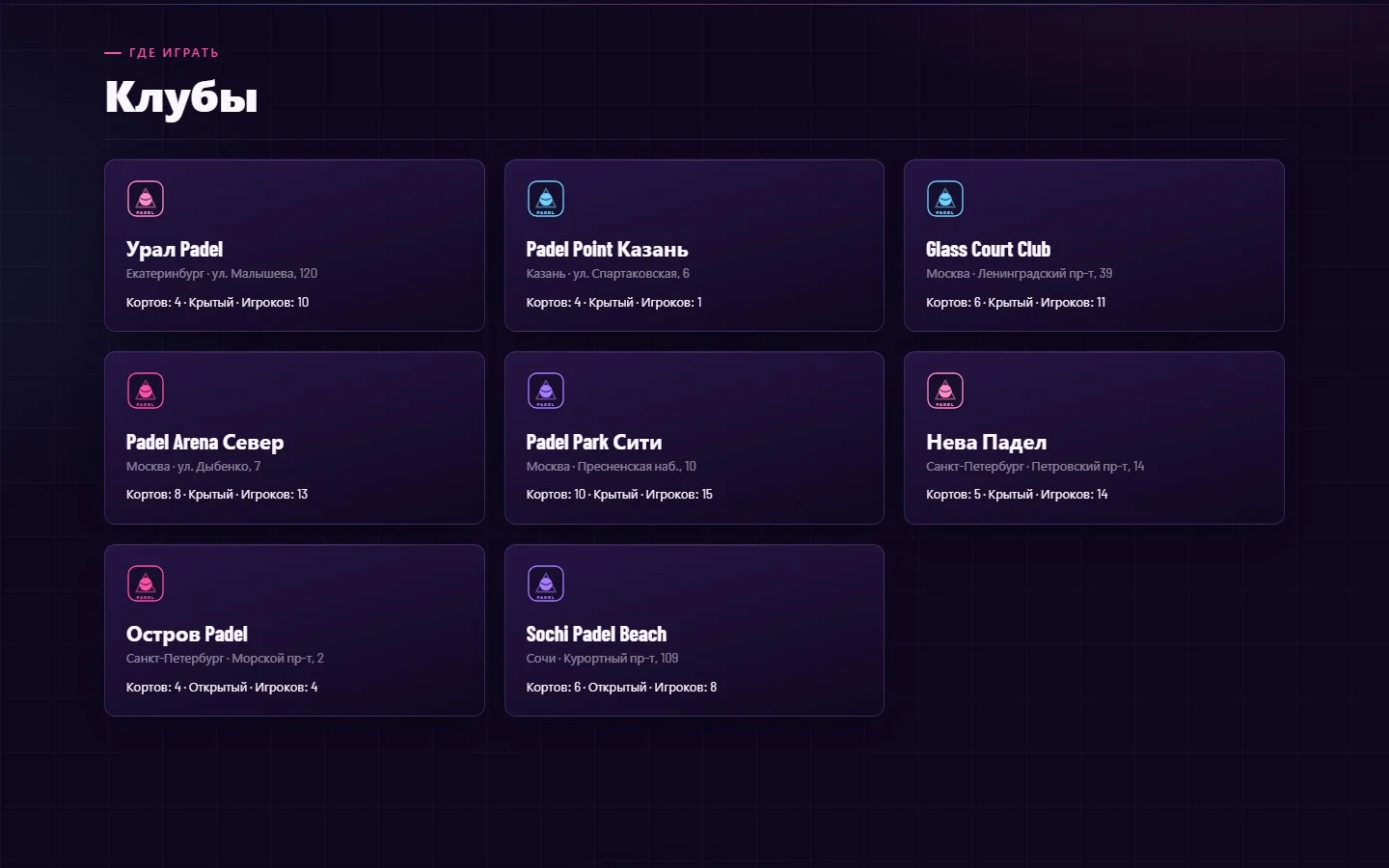Select the Нева Падел club title

[x=987, y=443]
